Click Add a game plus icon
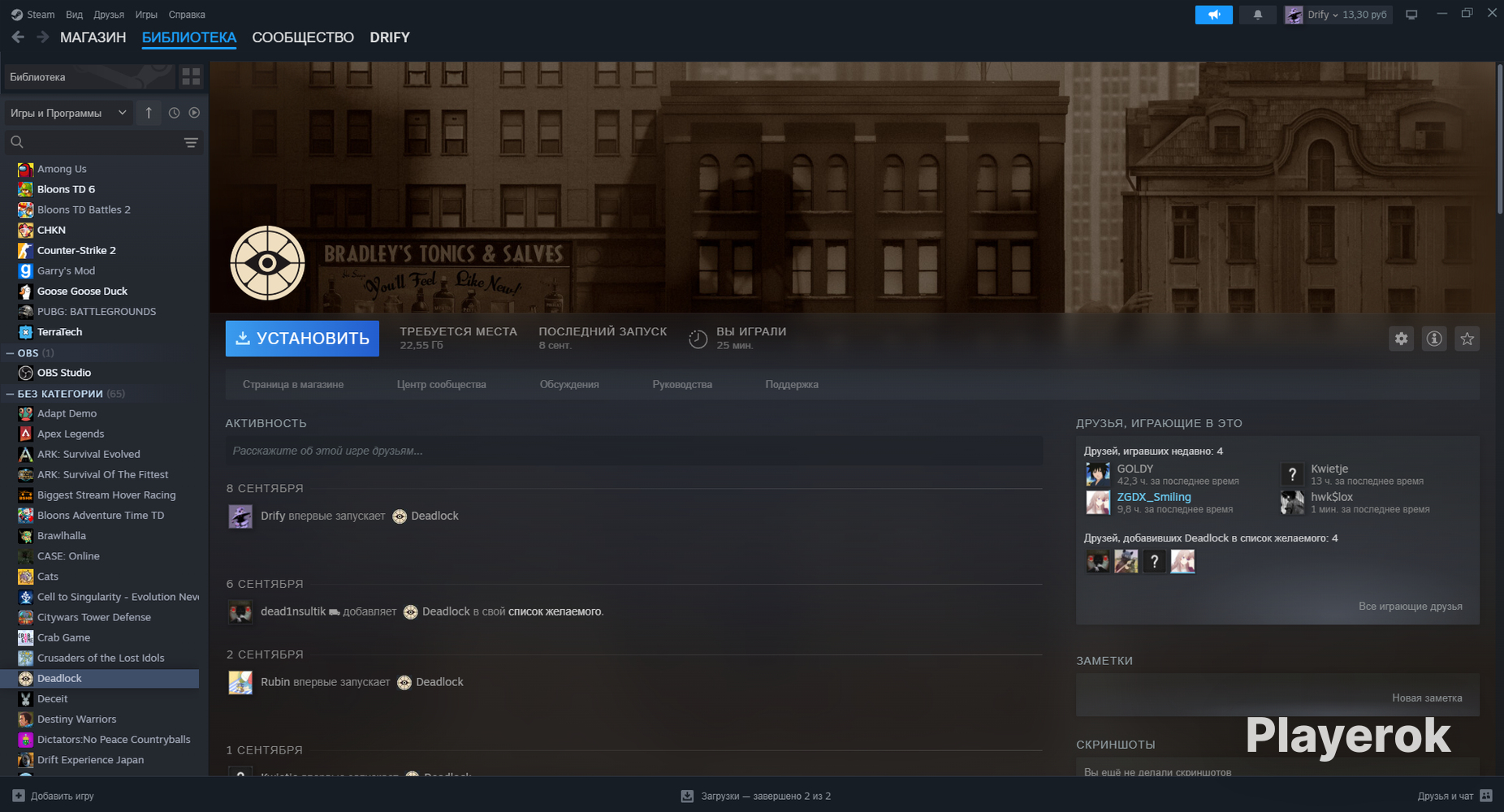This screenshot has width=1504, height=812. (x=19, y=796)
